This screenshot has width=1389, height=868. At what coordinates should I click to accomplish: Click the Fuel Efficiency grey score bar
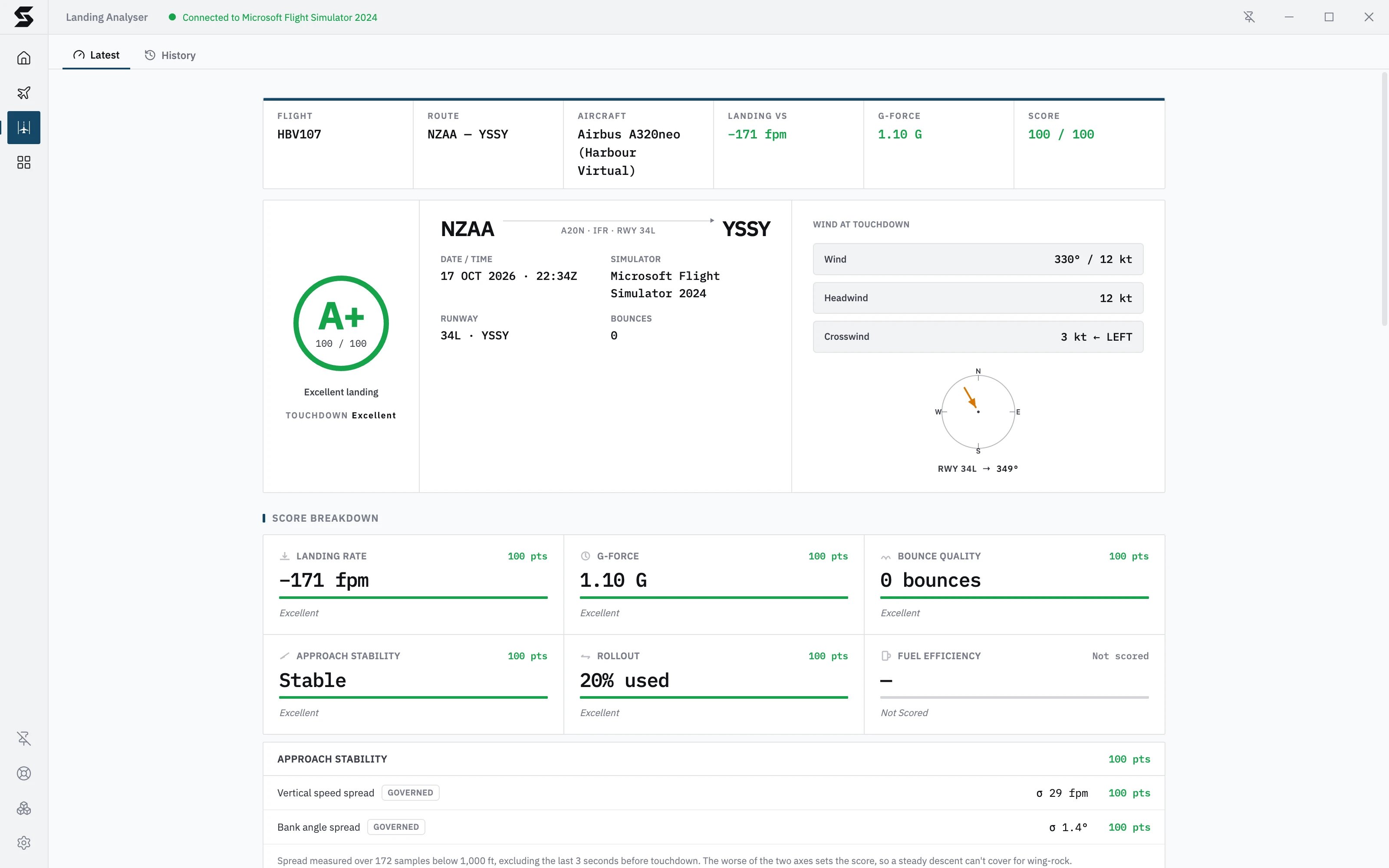(1014, 697)
